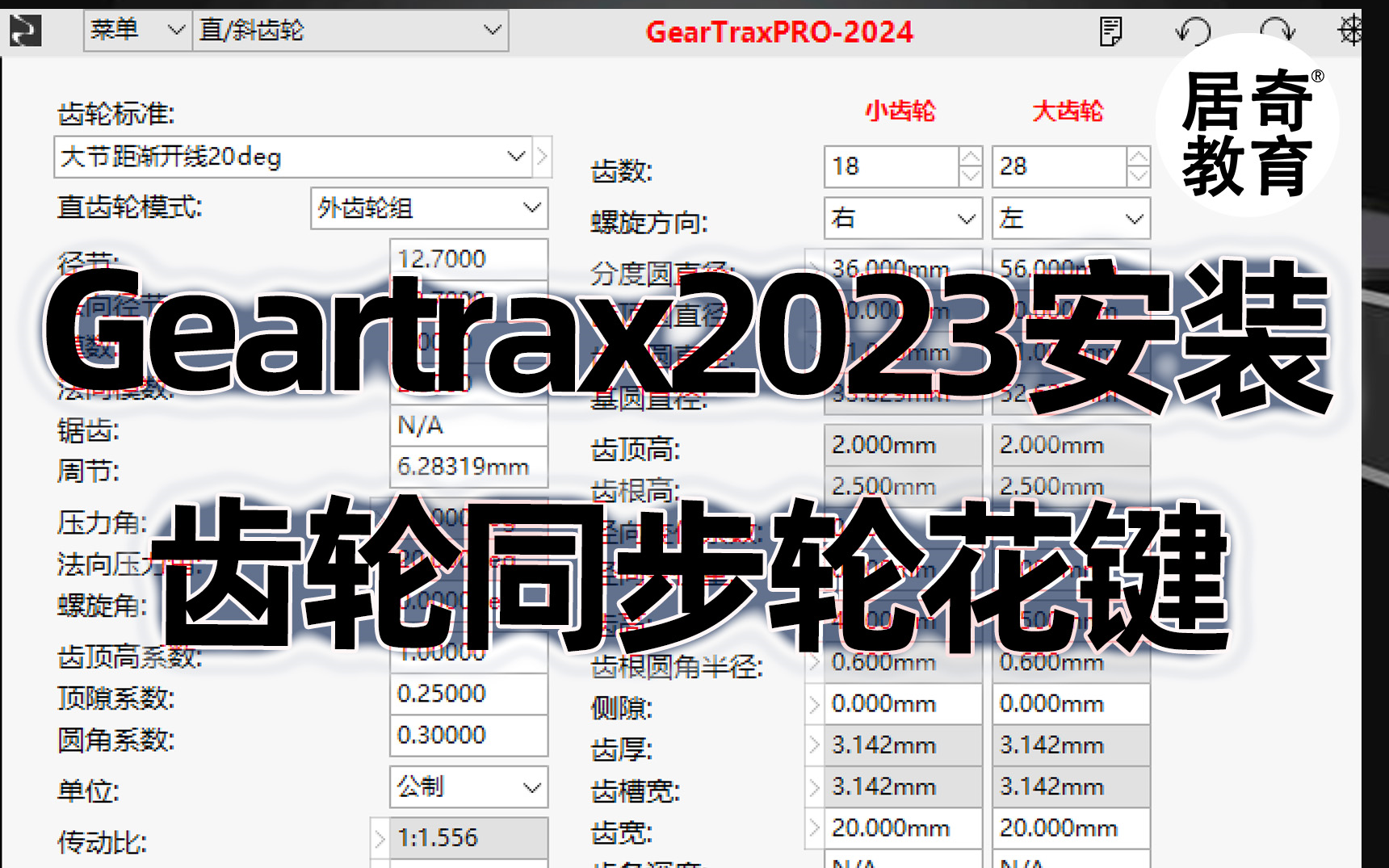Click large gear 齿槽宽 value 3.142mm
Image resolution: width=1389 pixels, height=868 pixels.
click(1071, 786)
